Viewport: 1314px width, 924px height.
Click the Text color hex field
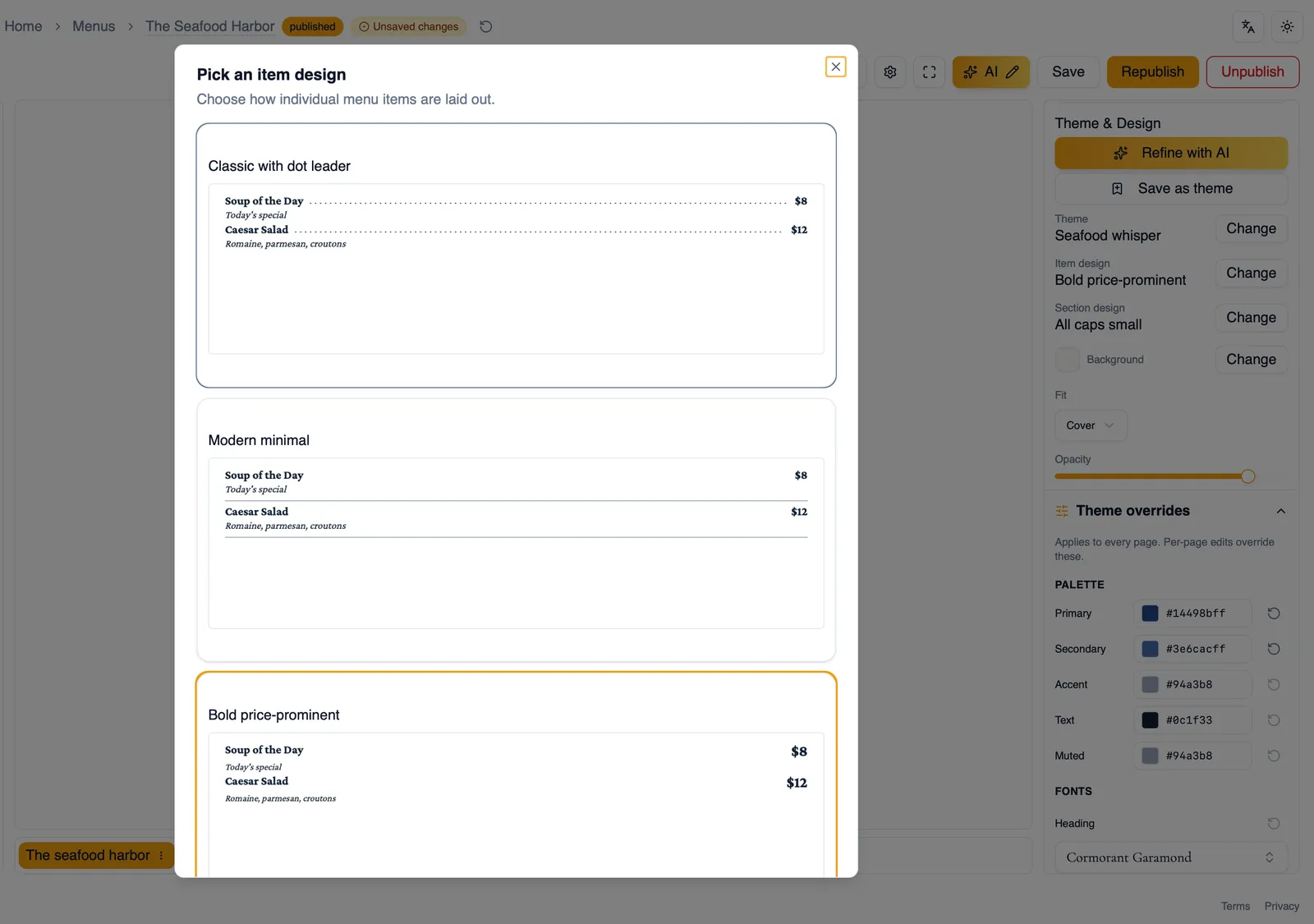1192,720
